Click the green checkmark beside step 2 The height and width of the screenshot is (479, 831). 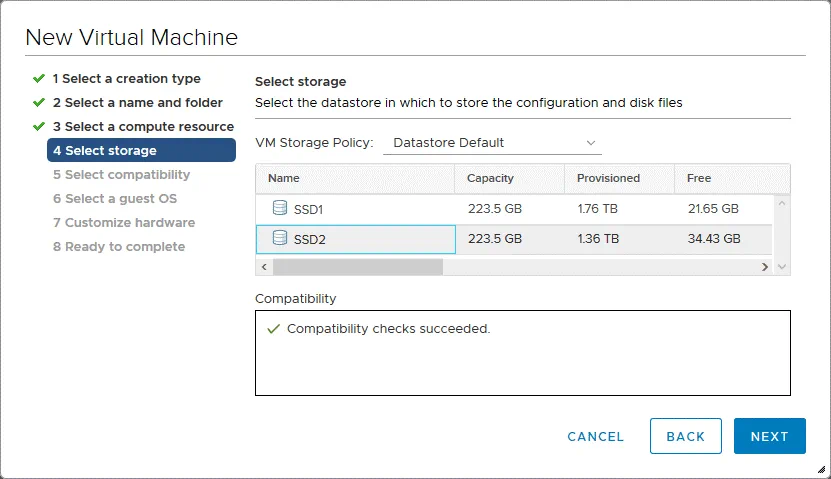point(39,102)
